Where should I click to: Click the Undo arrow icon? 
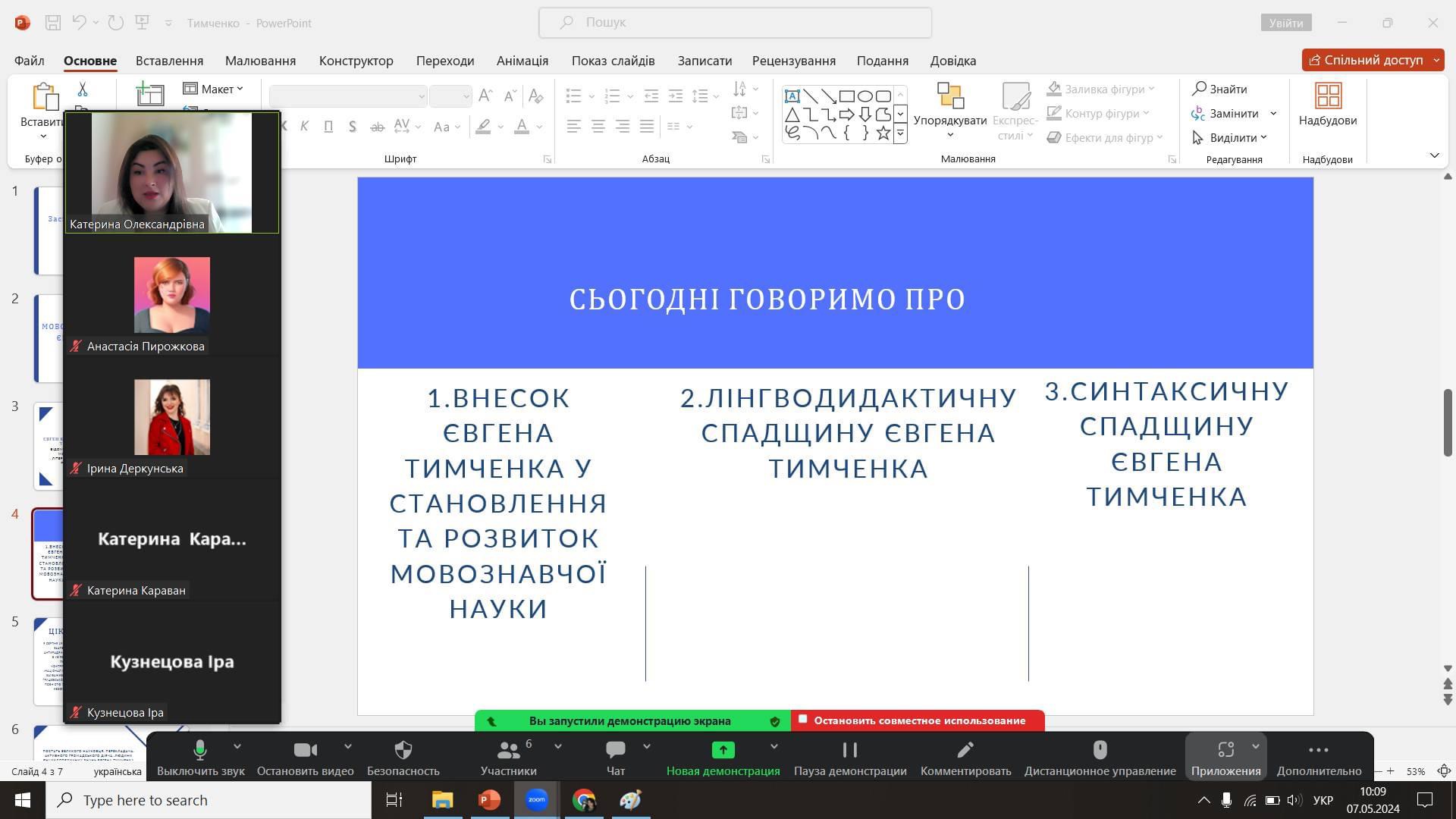pos(80,23)
